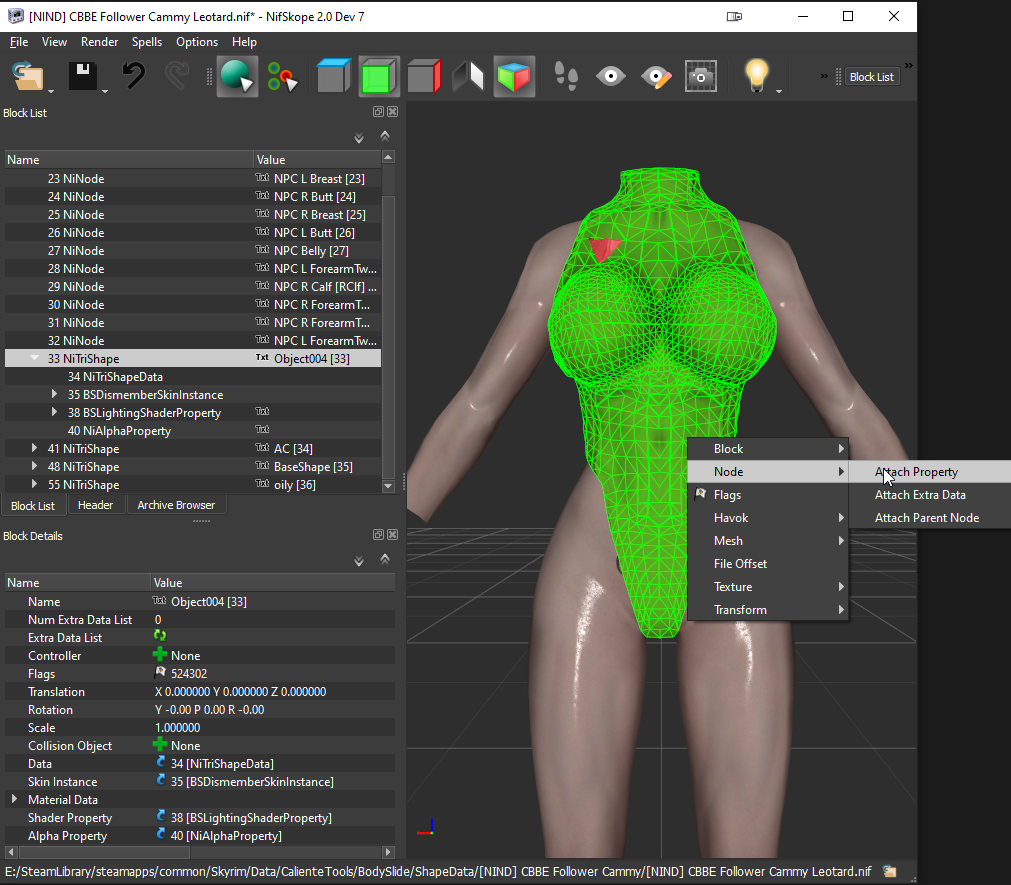Open the Help menu
The height and width of the screenshot is (885, 1011).
[x=244, y=42]
